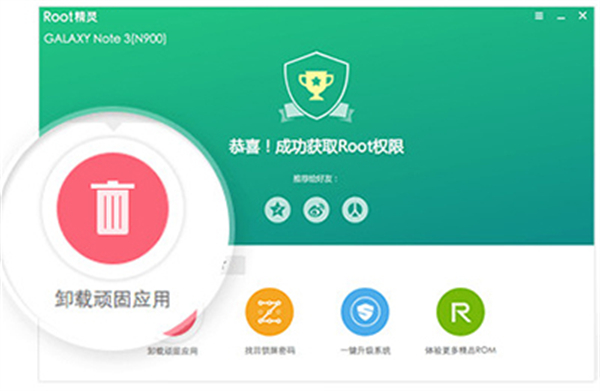Share via the Renren icon
600x391 pixels.
[x=355, y=210]
